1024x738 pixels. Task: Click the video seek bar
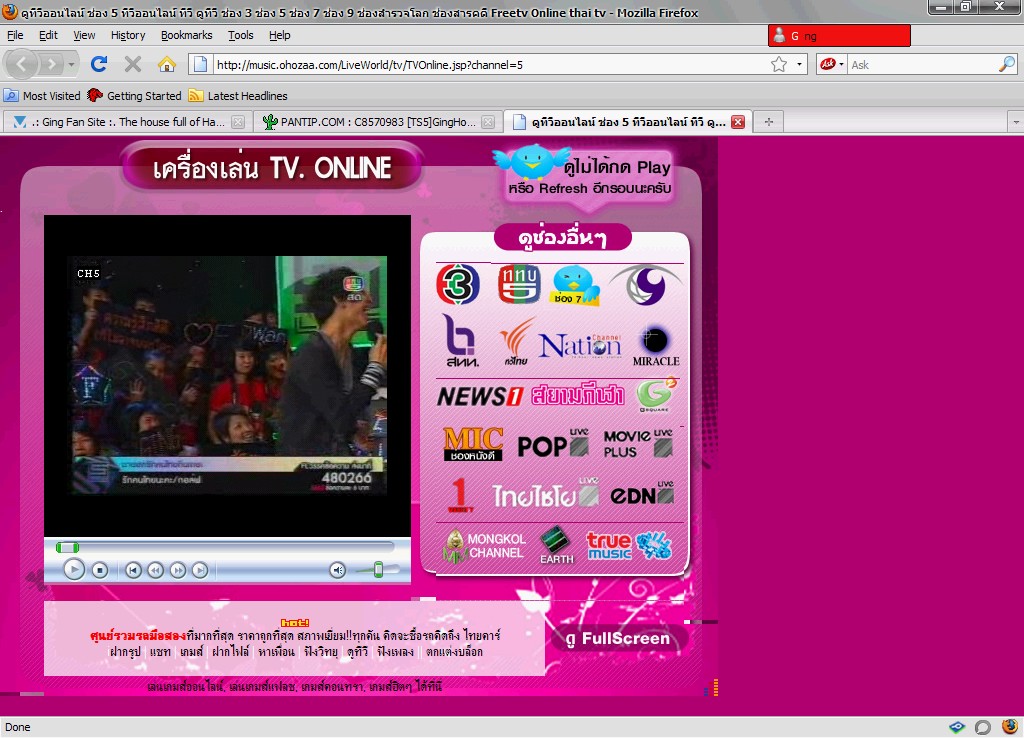(x=225, y=547)
